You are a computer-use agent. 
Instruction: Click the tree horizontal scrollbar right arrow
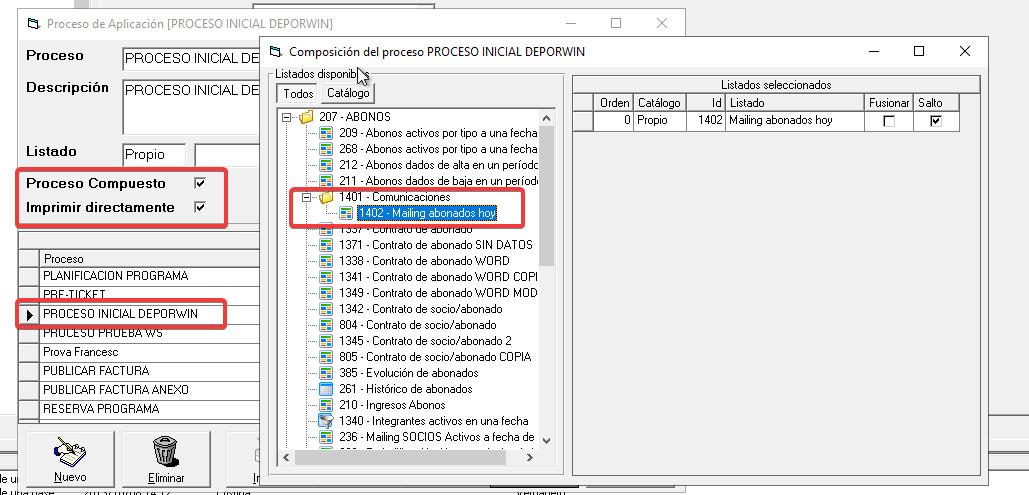pyautogui.click(x=530, y=458)
